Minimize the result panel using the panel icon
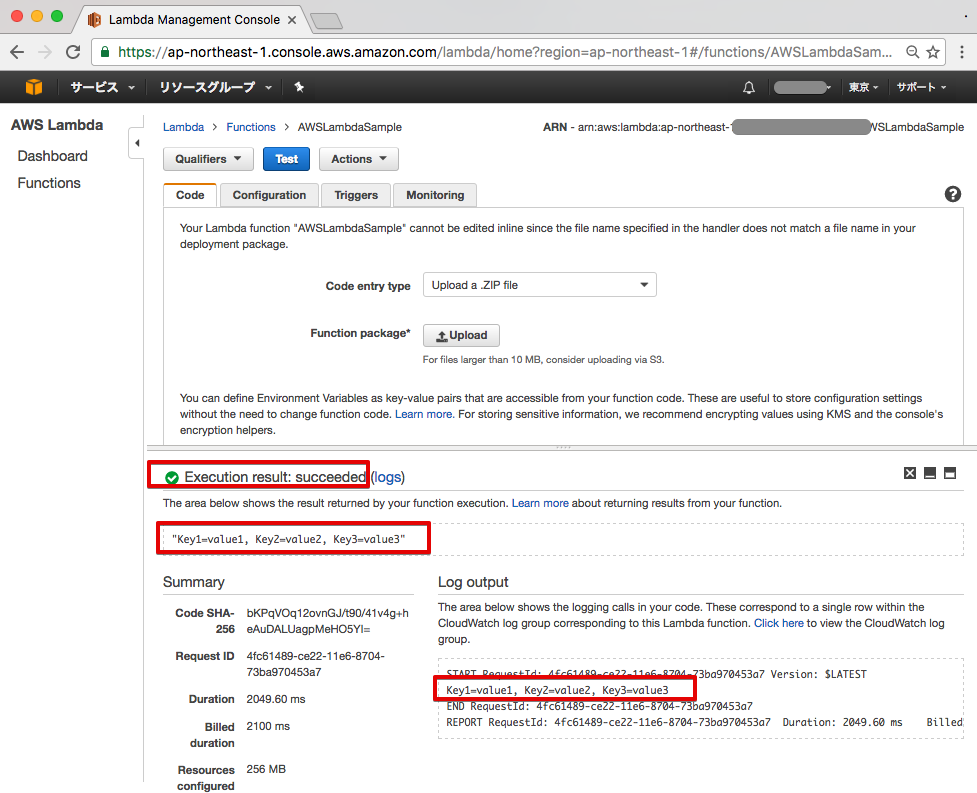977x793 pixels. click(930, 472)
